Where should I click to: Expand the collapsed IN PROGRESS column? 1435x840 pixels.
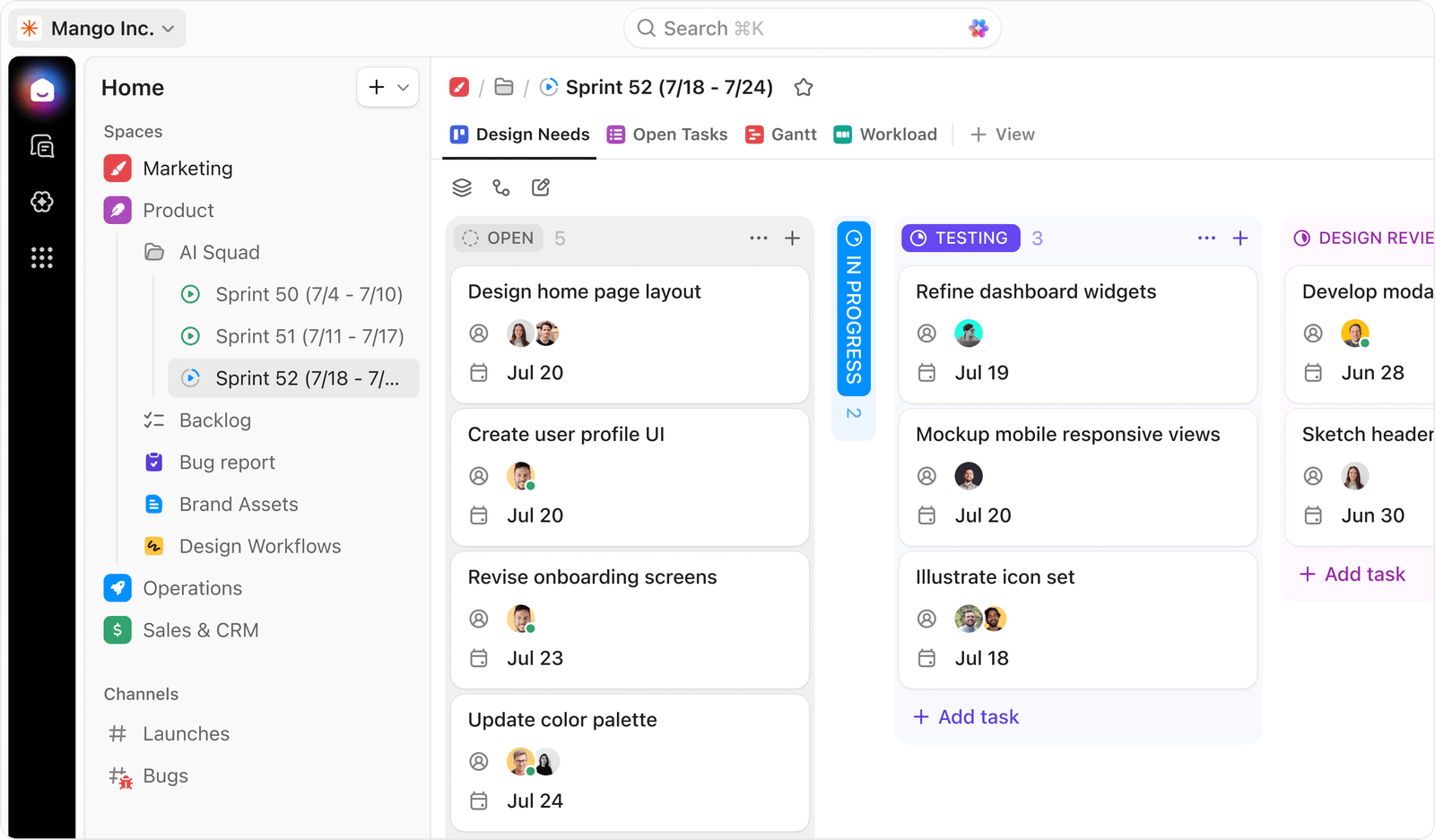(854, 307)
